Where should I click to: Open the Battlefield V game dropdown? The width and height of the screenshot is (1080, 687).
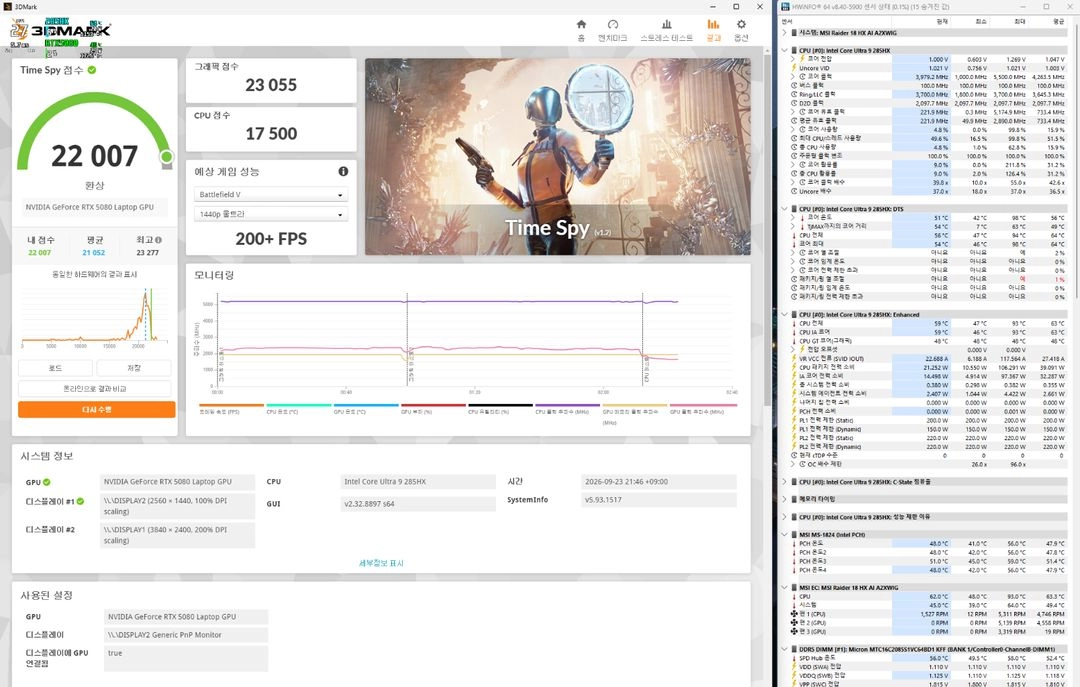click(x=271, y=194)
